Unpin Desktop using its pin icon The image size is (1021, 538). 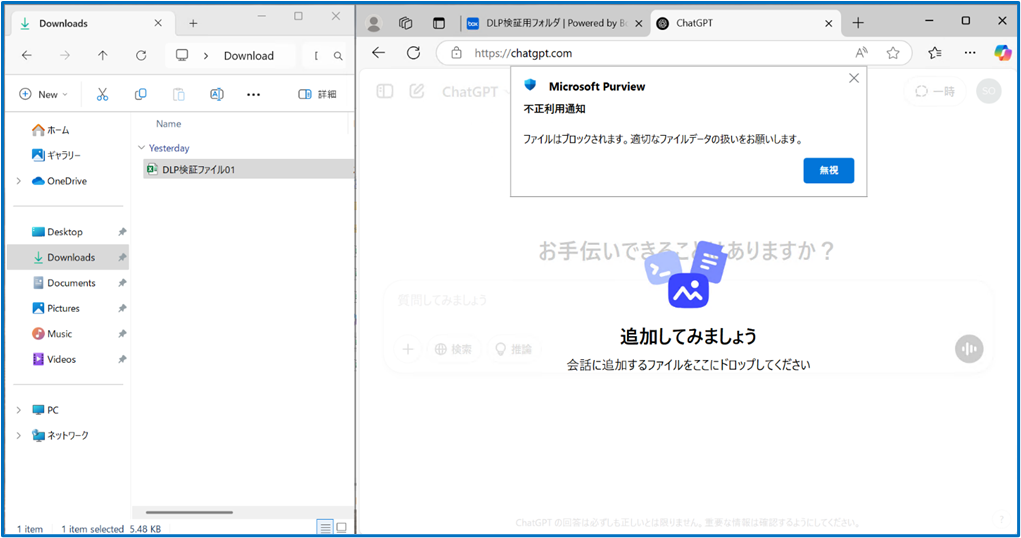pos(122,232)
